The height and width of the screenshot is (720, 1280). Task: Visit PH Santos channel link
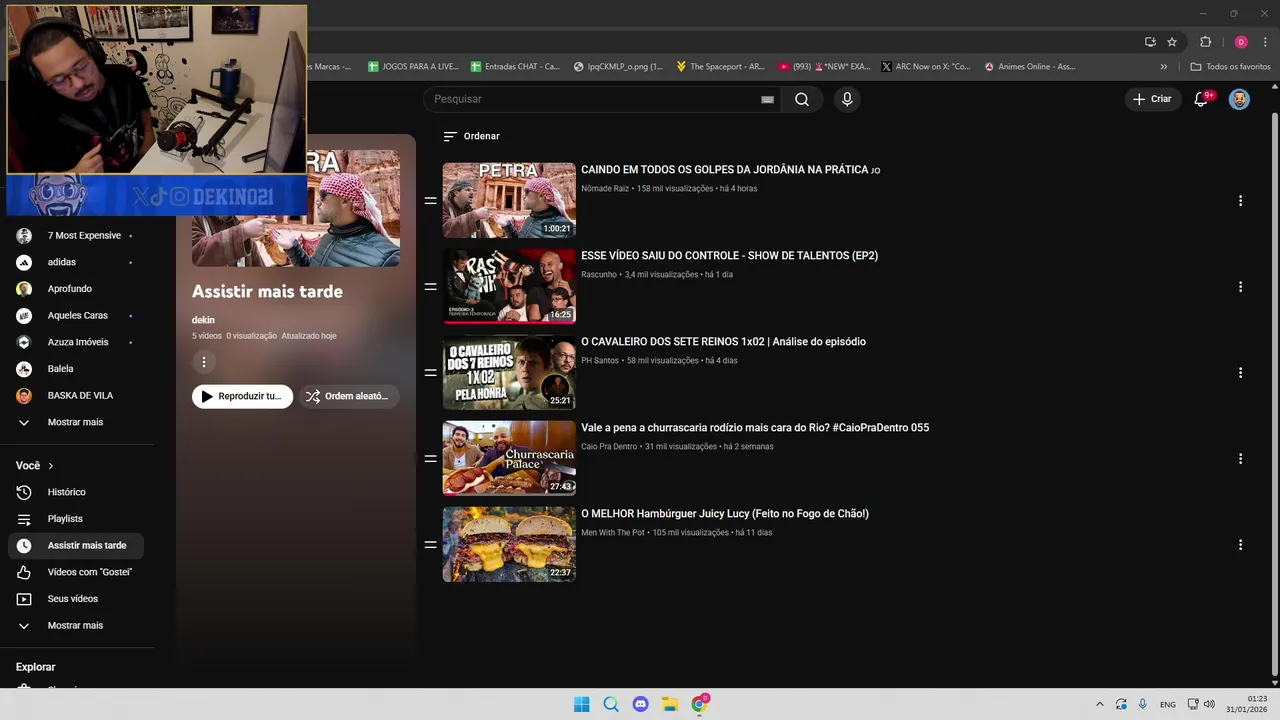point(600,361)
